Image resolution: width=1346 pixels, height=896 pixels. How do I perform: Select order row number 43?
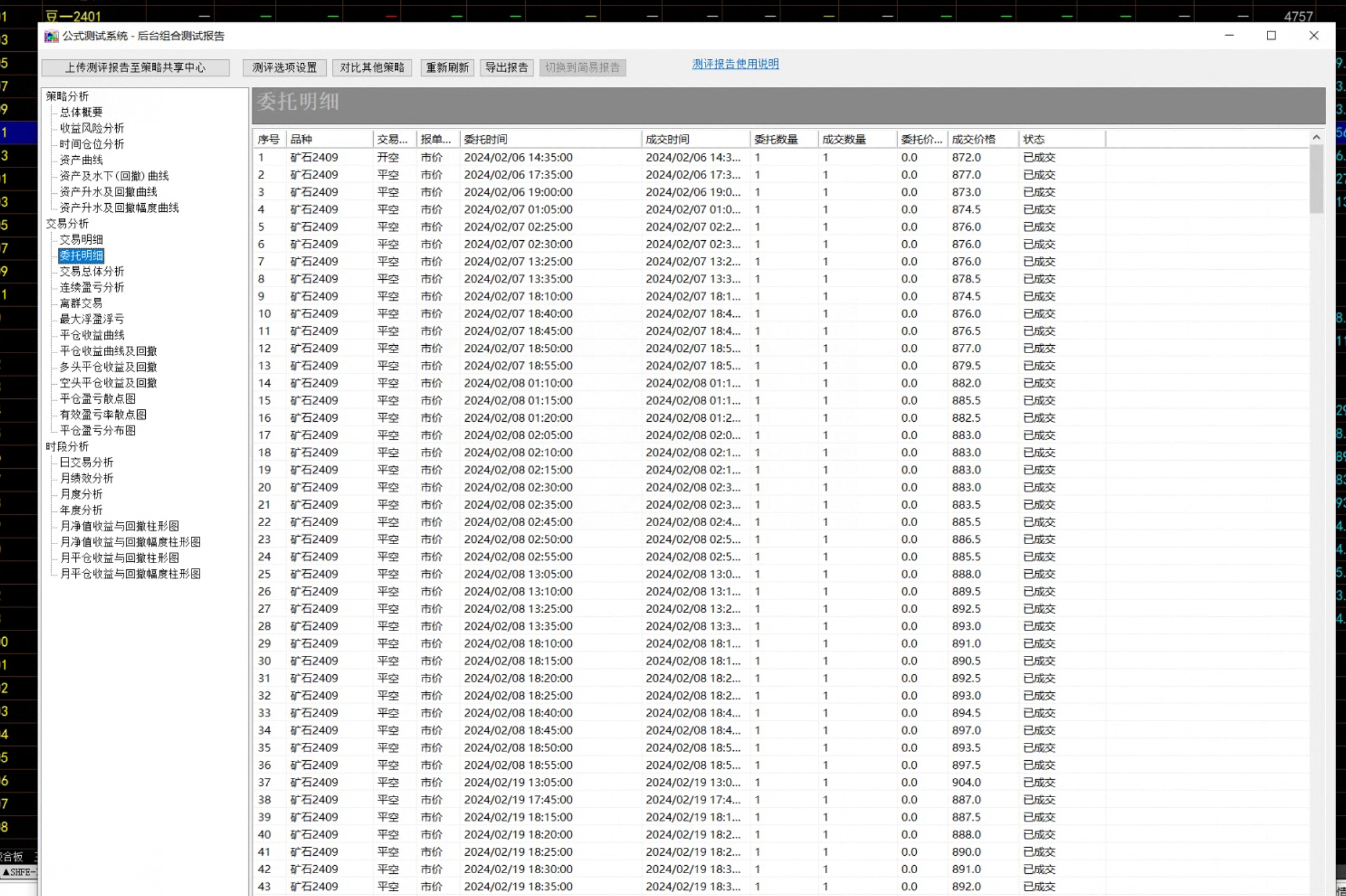coord(780,887)
